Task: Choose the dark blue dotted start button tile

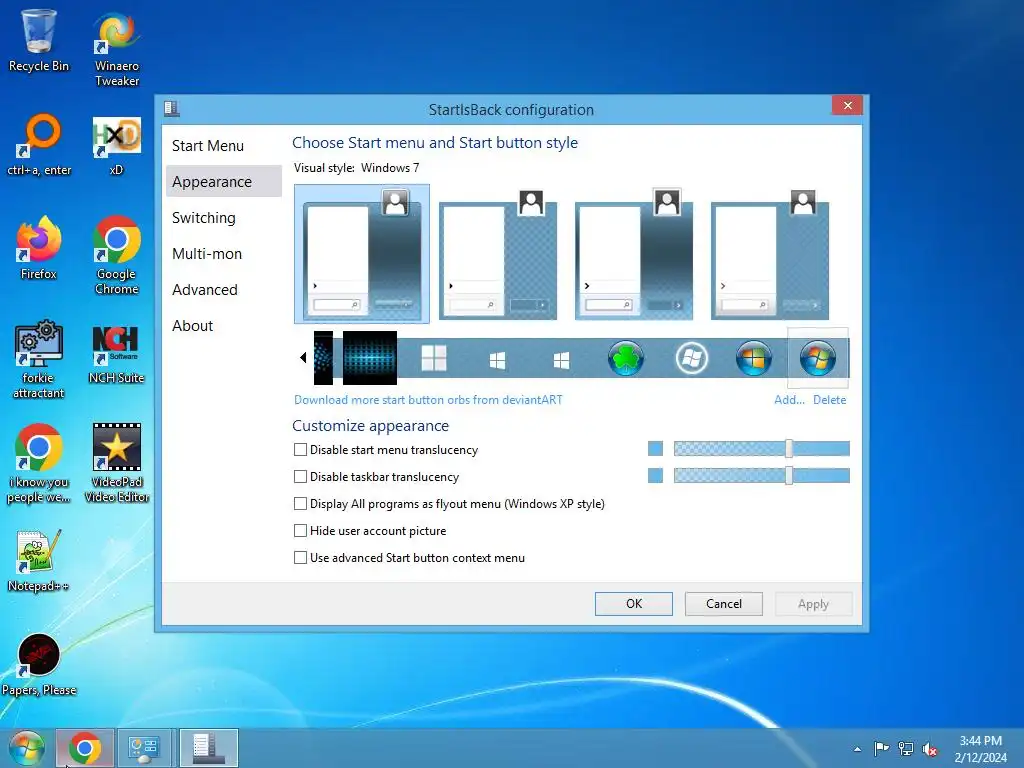Action: point(370,358)
